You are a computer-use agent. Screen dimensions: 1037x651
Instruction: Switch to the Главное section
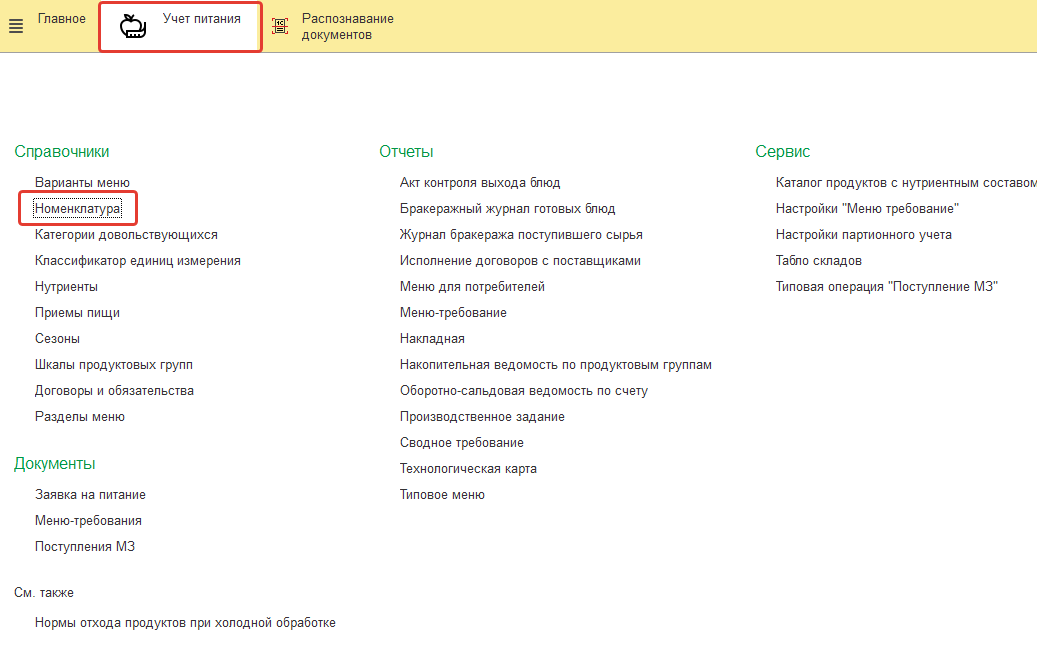(62, 19)
